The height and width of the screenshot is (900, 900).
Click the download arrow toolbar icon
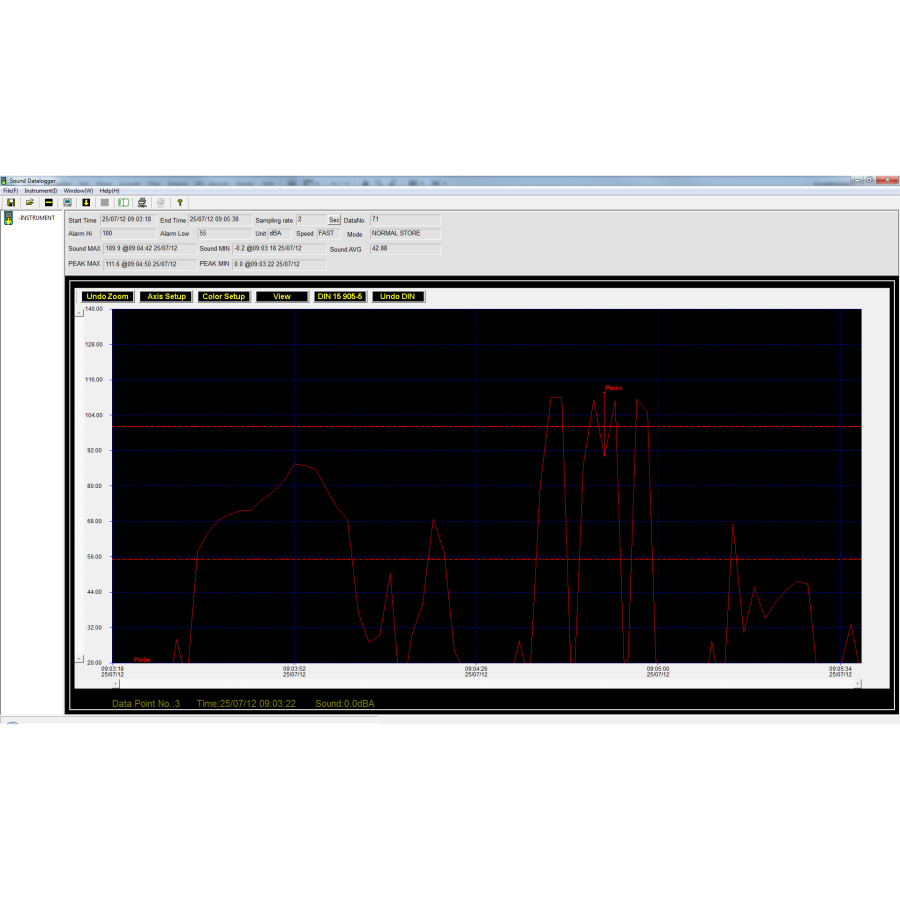(86, 202)
